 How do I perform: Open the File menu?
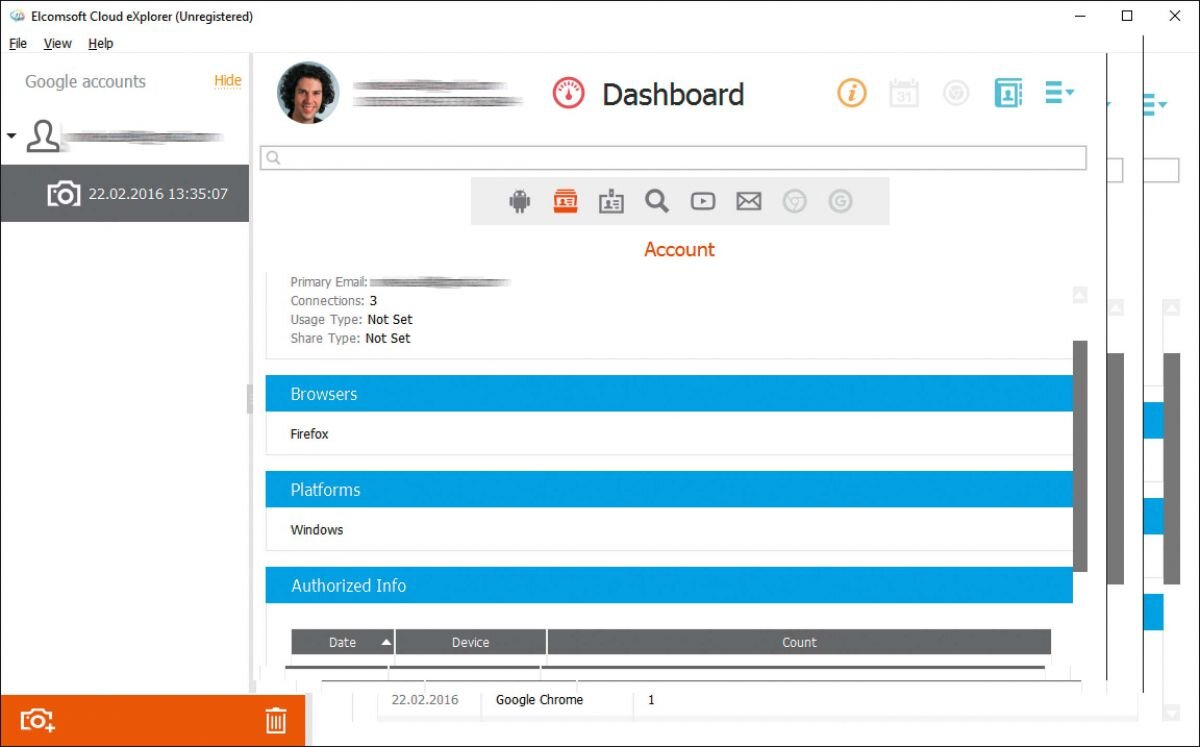coord(17,43)
